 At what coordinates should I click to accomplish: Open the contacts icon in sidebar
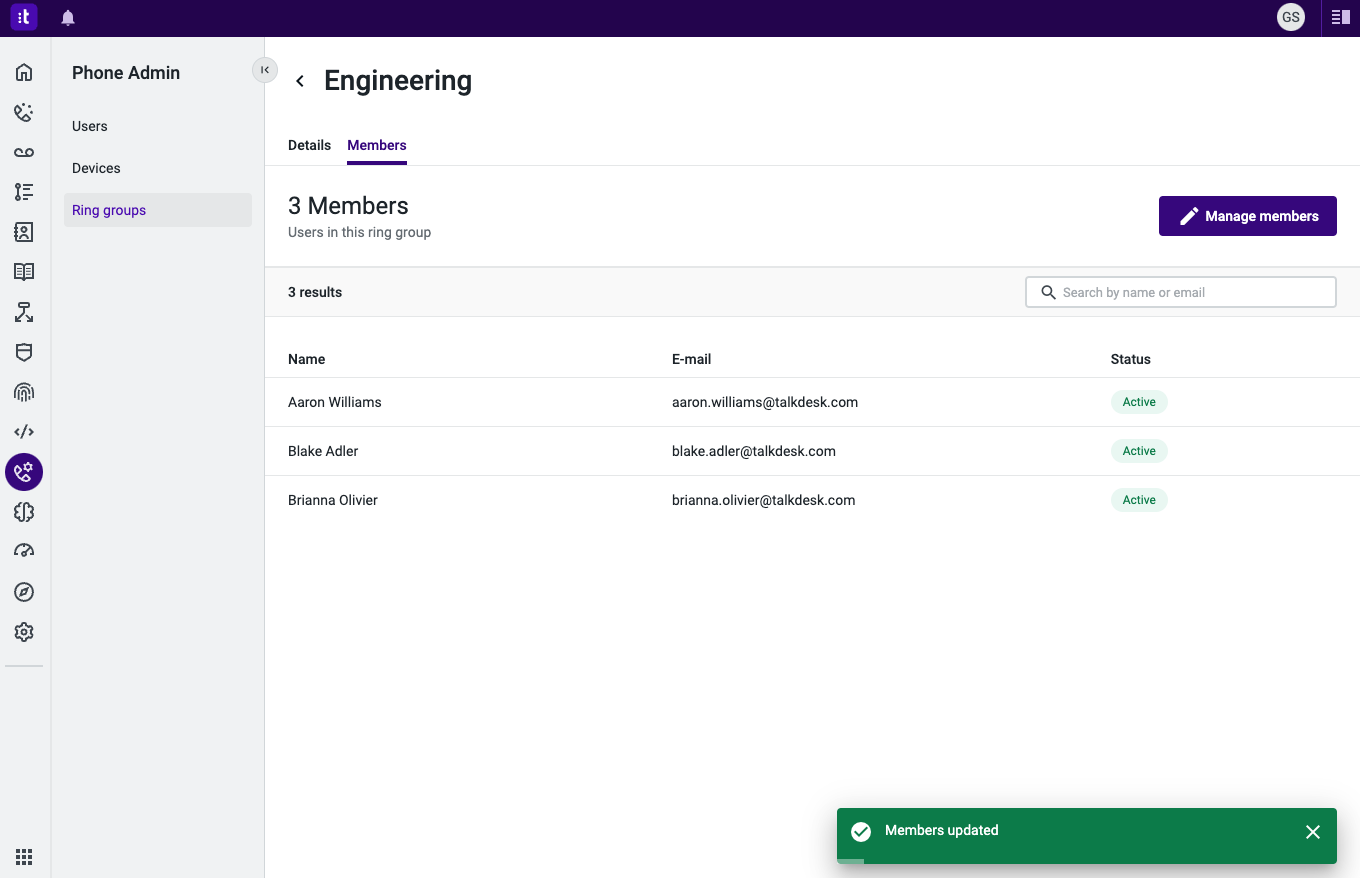coord(24,232)
